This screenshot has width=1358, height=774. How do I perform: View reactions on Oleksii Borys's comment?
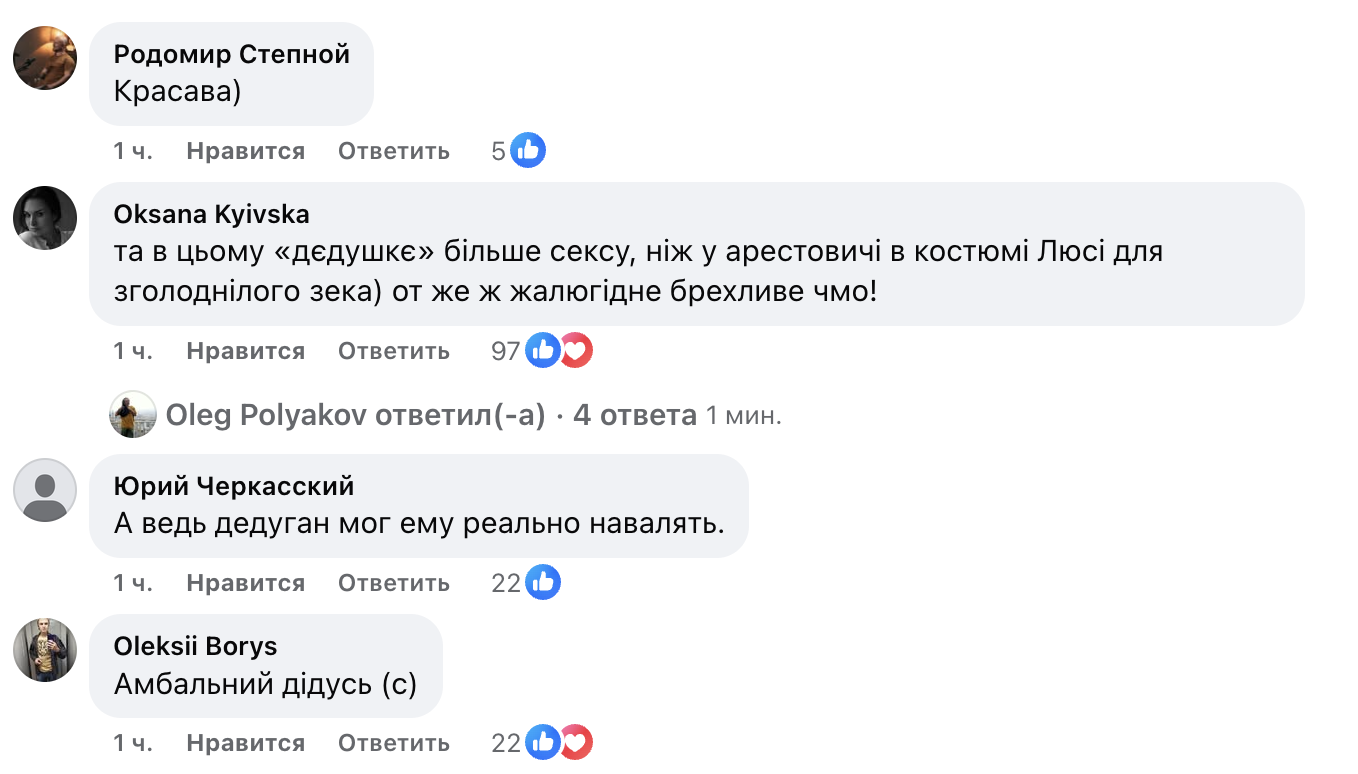[x=559, y=743]
